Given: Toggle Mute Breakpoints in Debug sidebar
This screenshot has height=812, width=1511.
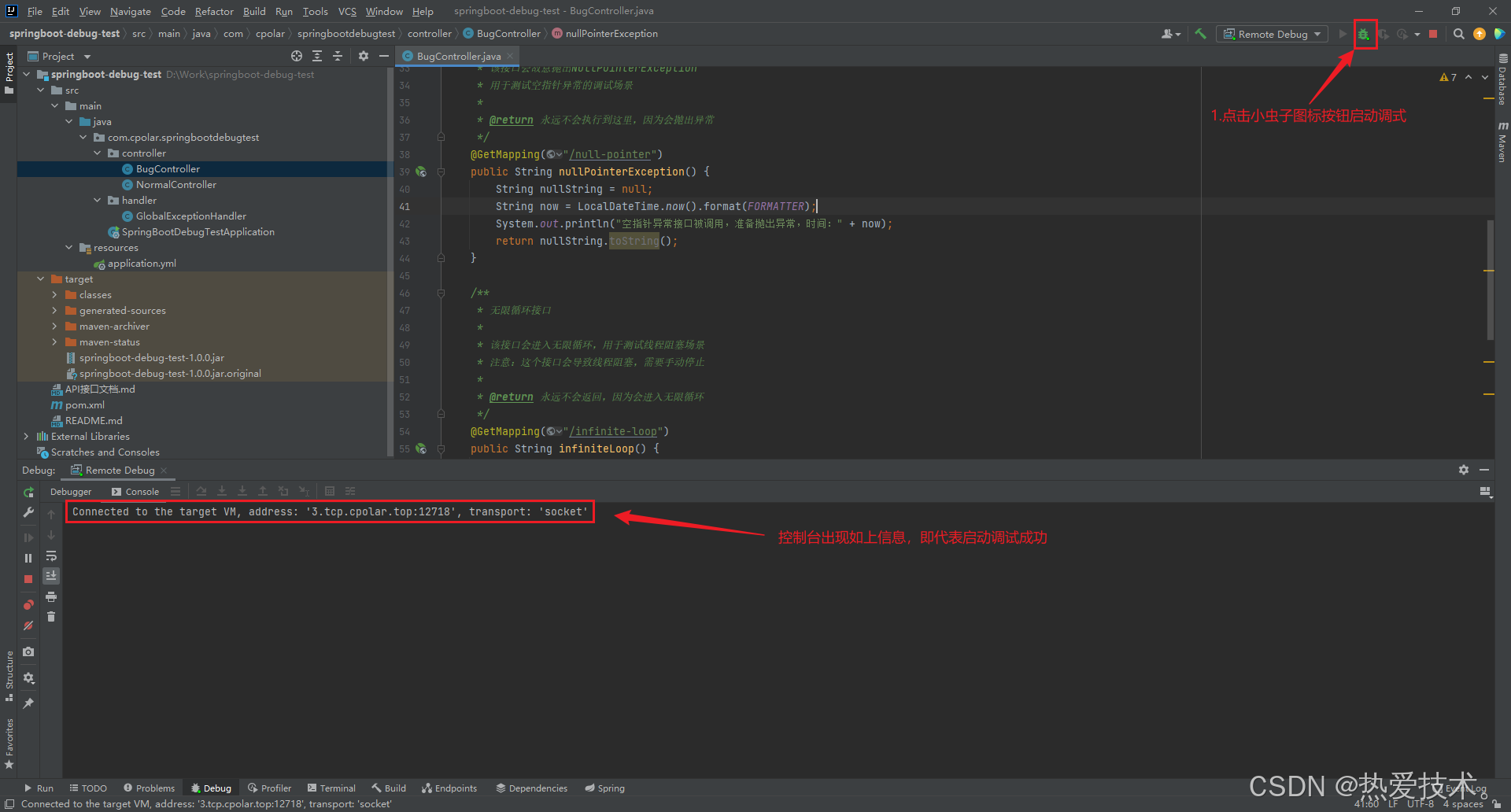Looking at the screenshot, I should coord(28,626).
